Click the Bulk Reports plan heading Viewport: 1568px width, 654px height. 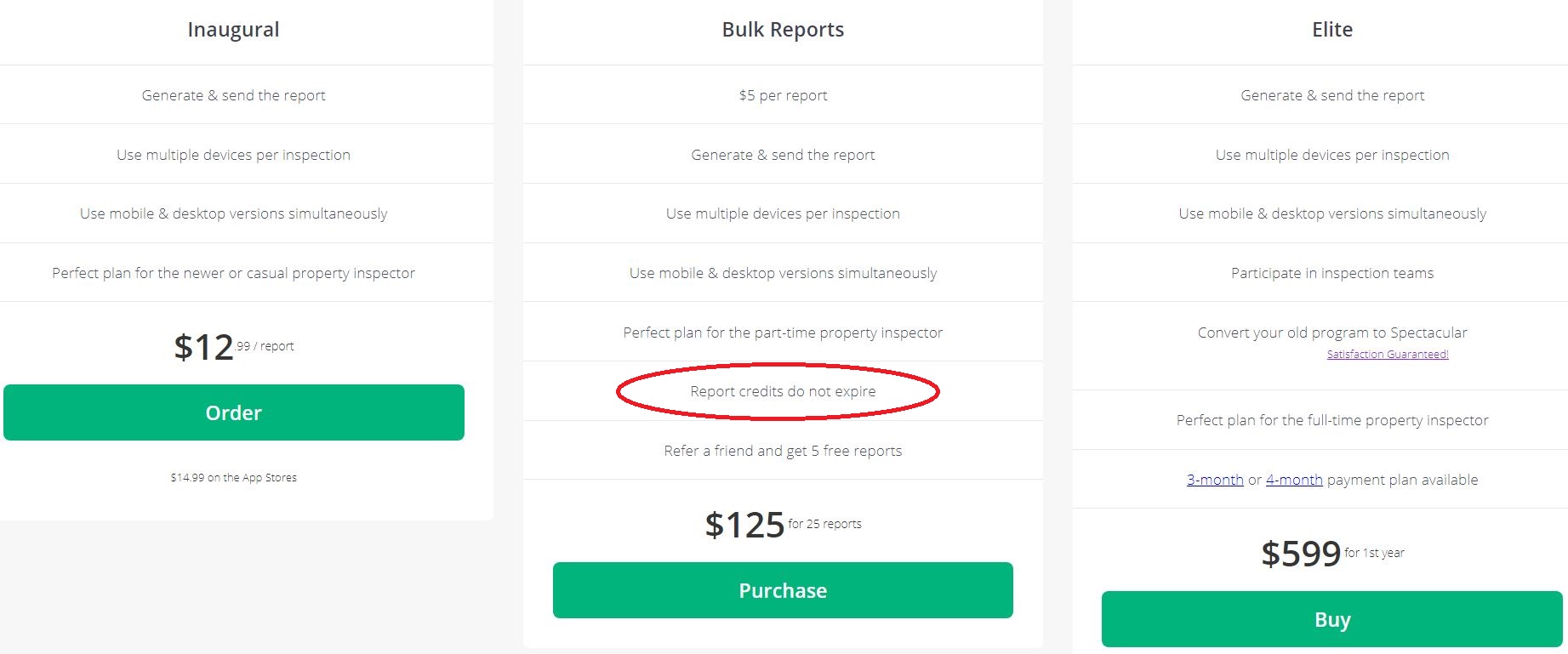coord(783,30)
